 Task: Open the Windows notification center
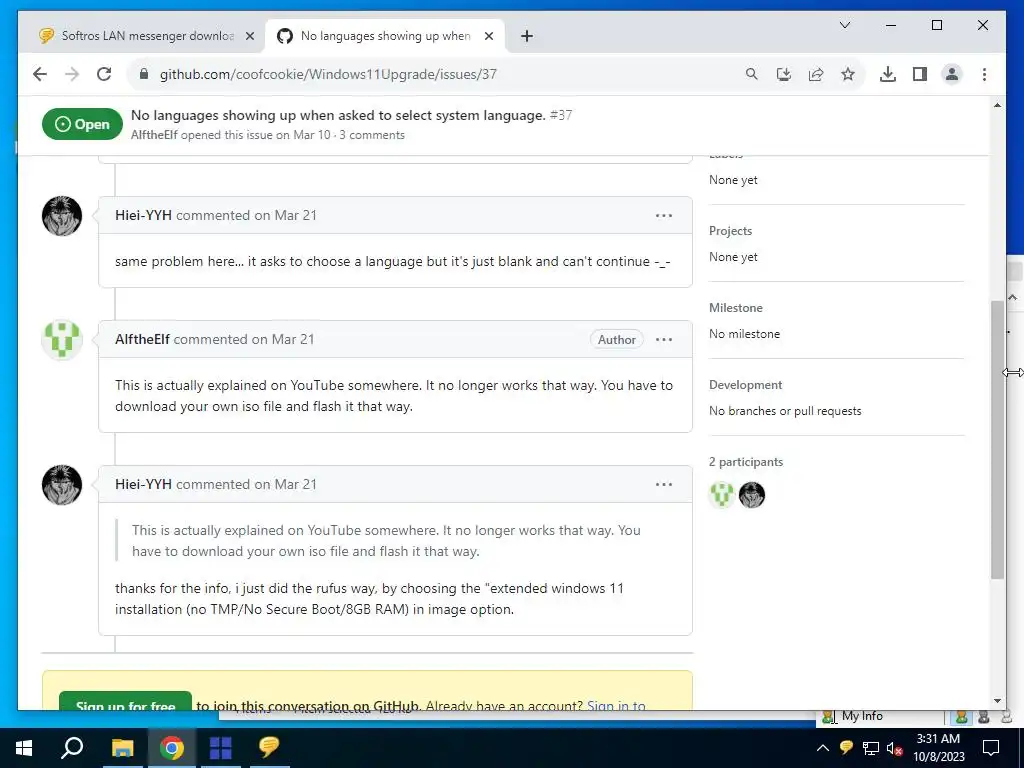pyautogui.click(x=991, y=748)
